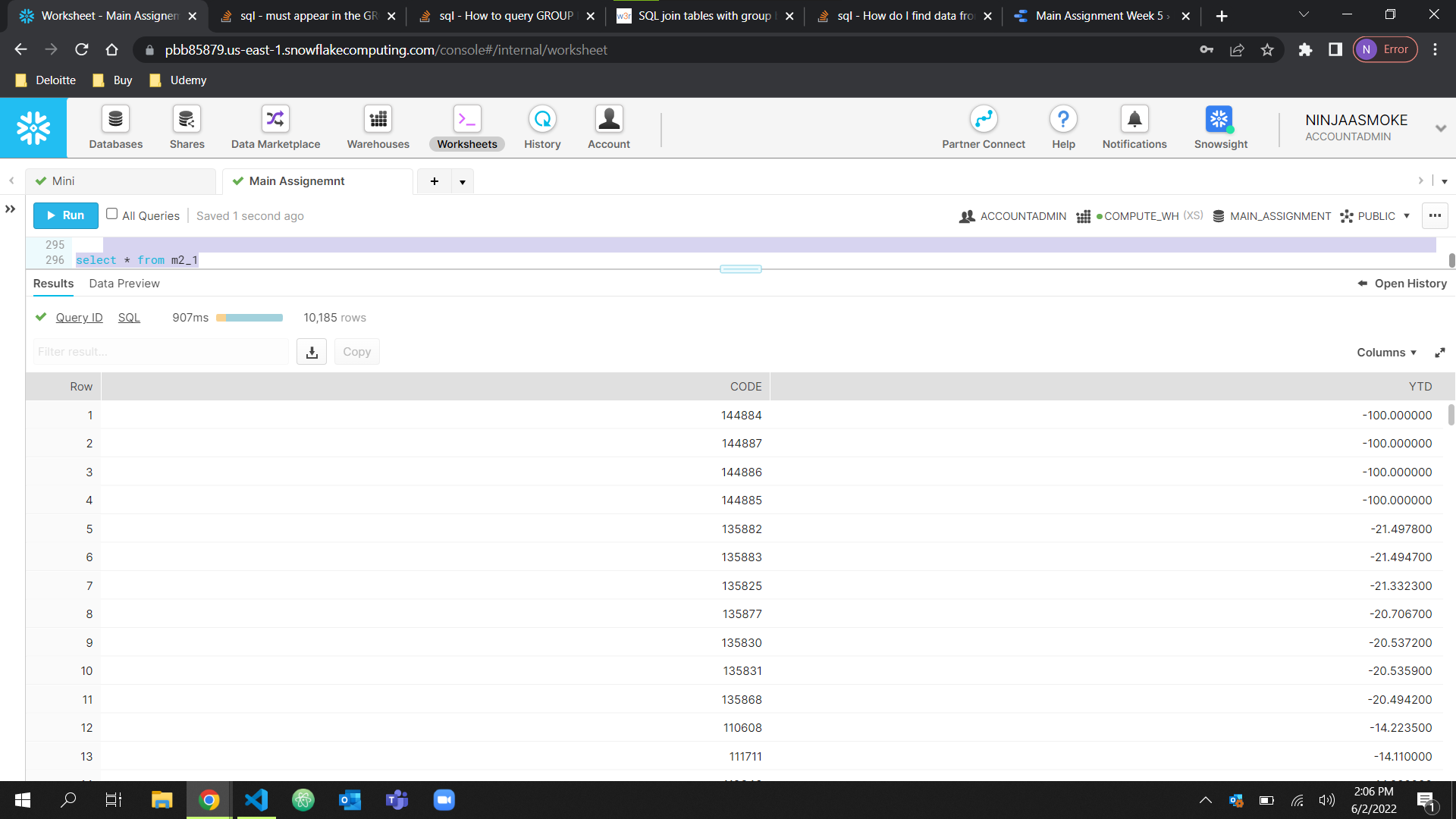This screenshot has height=819, width=1456.
Task: Open the Databases panel
Action: pos(115,127)
